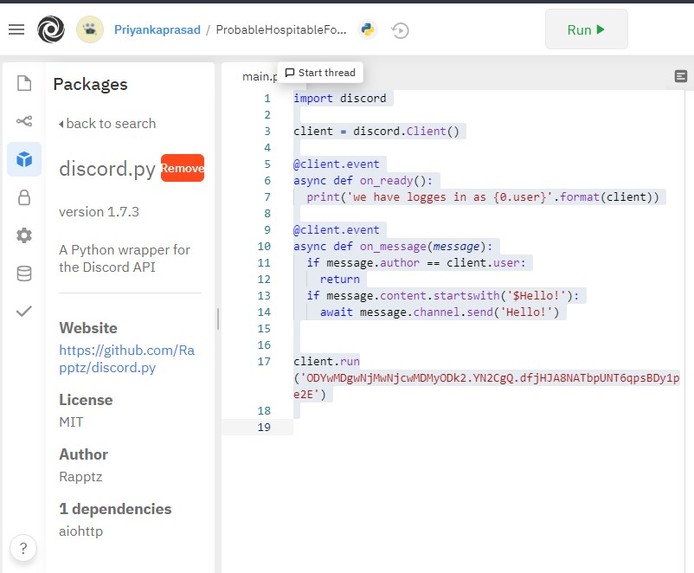This screenshot has width=694, height=573.
Task: Open the ProbableHospitableFo... repl name
Action: click(x=281, y=30)
